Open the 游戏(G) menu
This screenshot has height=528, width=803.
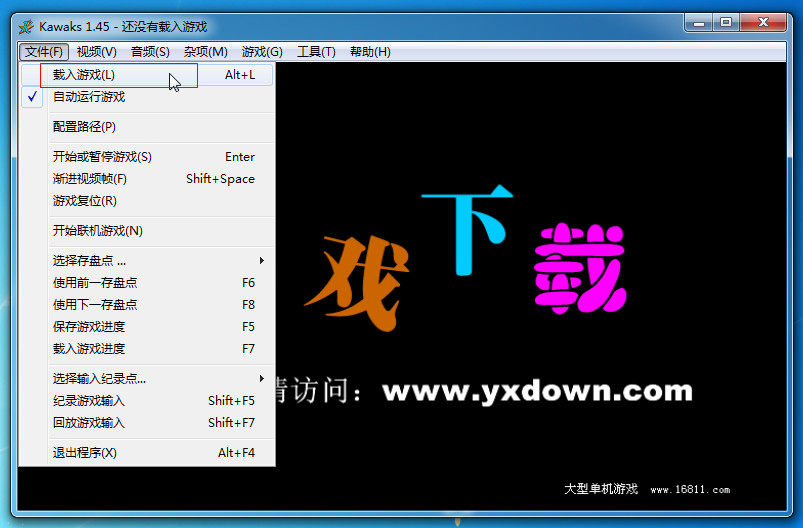click(262, 52)
